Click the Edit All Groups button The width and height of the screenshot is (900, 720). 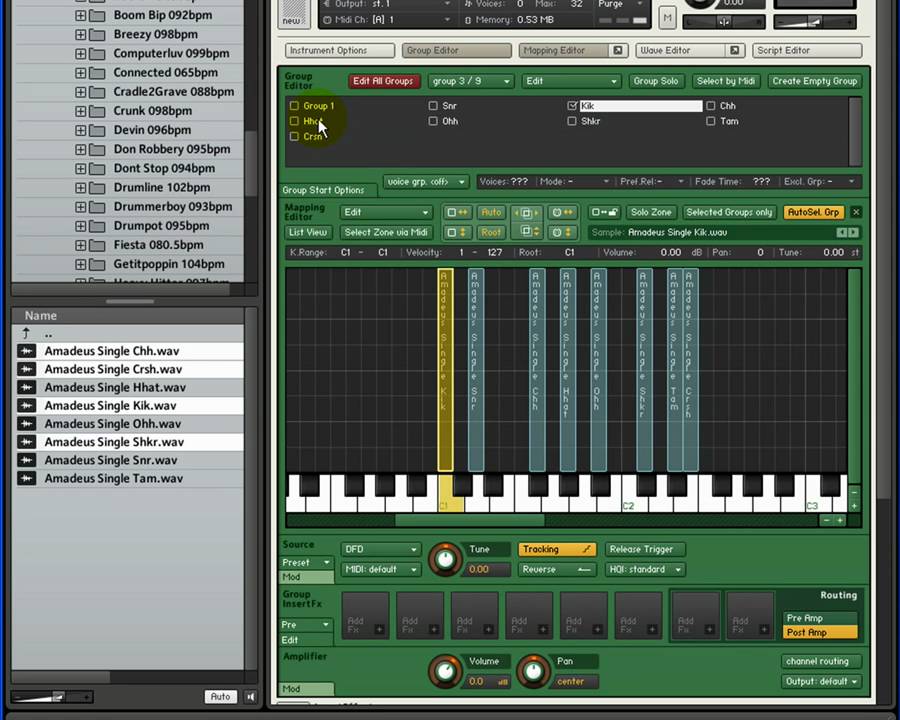click(x=383, y=82)
